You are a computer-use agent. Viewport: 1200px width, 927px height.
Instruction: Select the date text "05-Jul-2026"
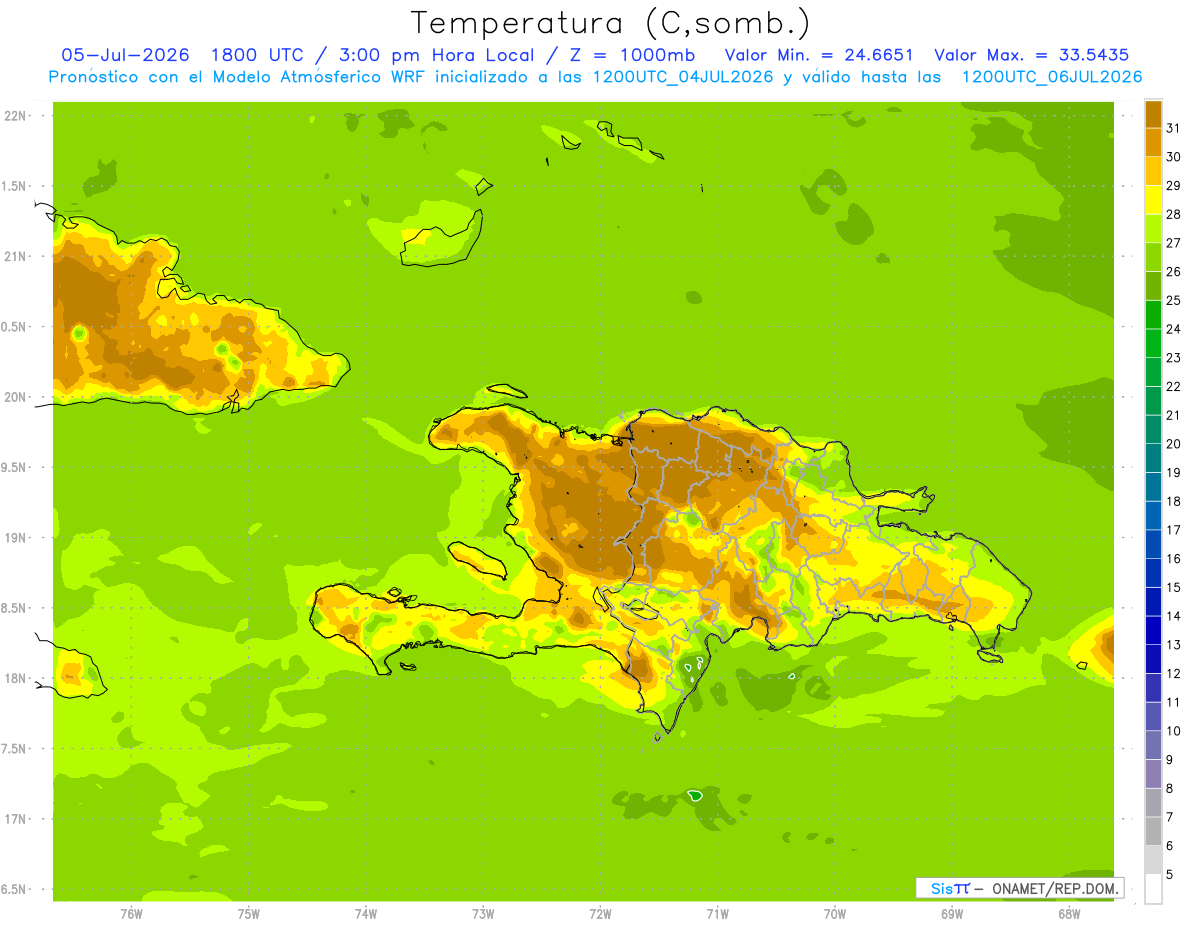click(125, 55)
